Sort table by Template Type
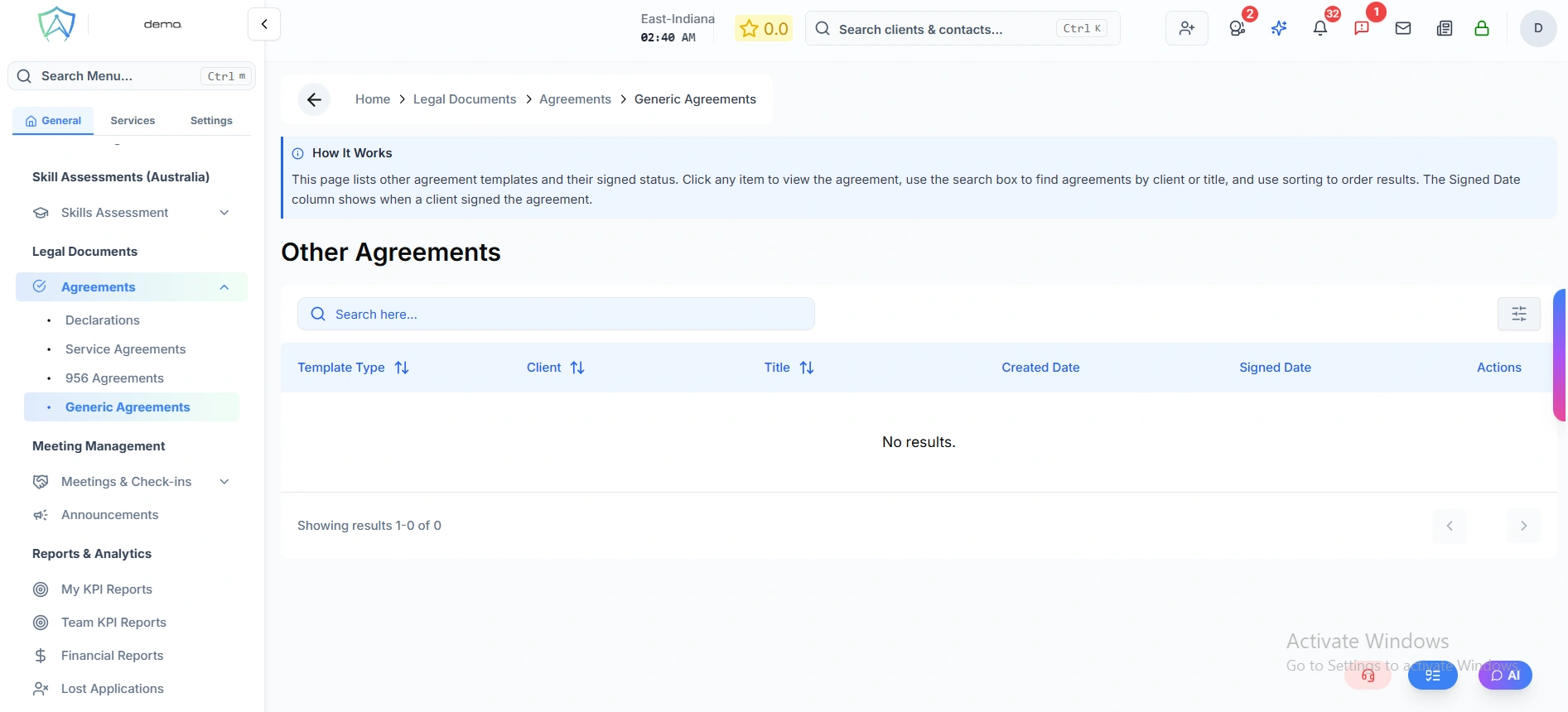This screenshot has width=1568, height=712. (x=402, y=368)
